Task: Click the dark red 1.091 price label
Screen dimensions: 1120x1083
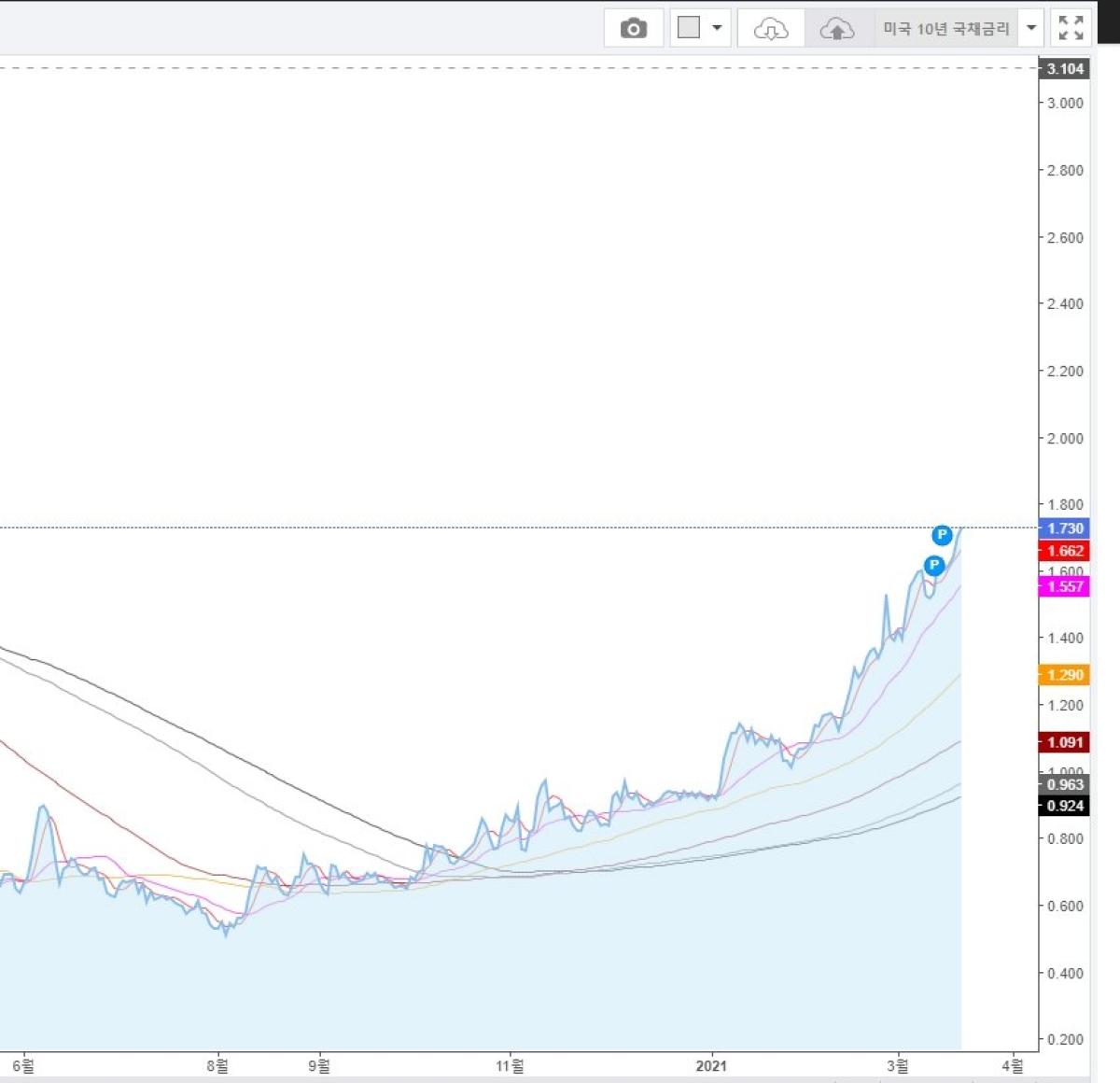Action: pyautogui.click(x=1064, y=742)
